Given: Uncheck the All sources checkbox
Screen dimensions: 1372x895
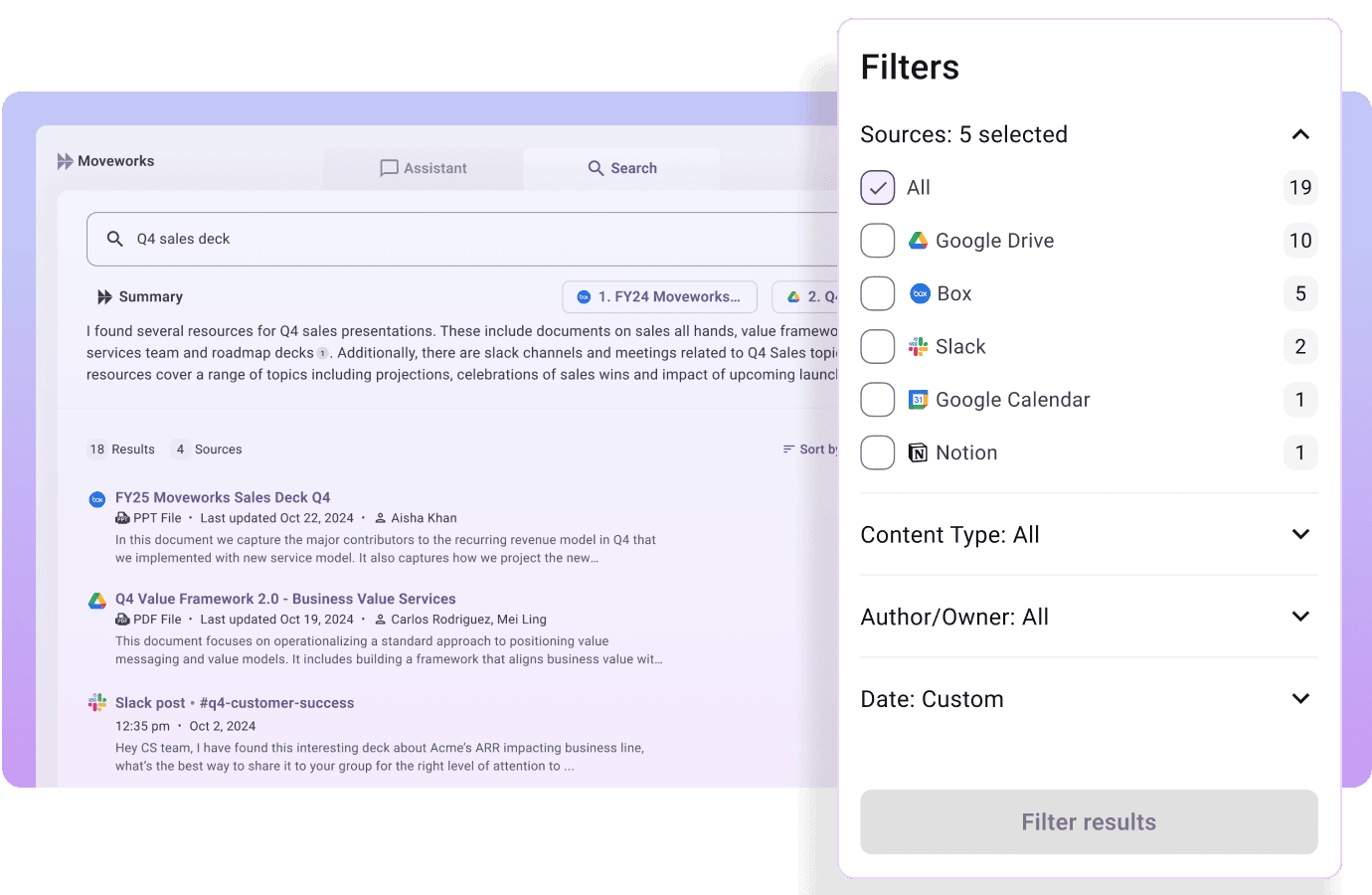Looking at the screenshot, I should (x=877, y=187).
